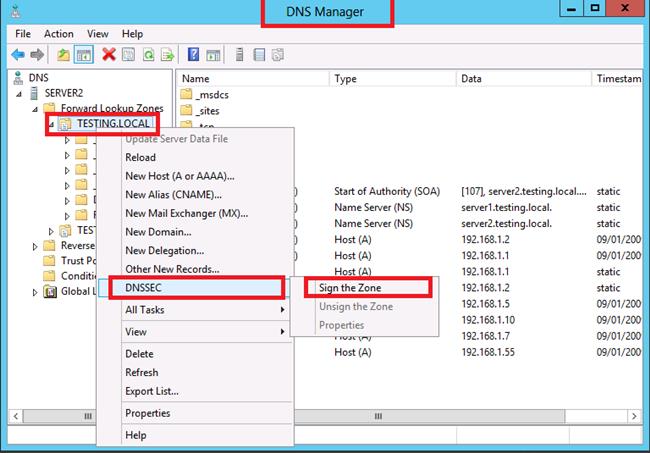
Task: Click the left scroll arrow of the tree pane
Action: [x=15, y=416]
